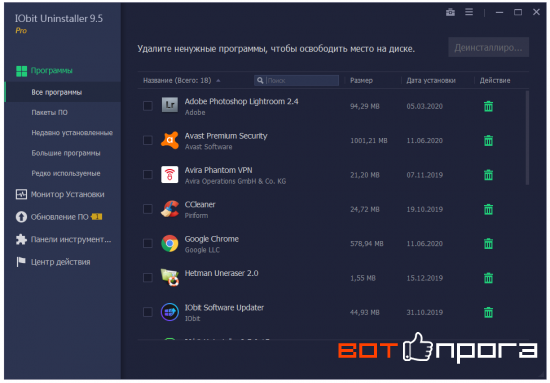Screen dimensions: 550x383
Task: Tick the Avast Premium Security checkbox
Action: [148, 140]
